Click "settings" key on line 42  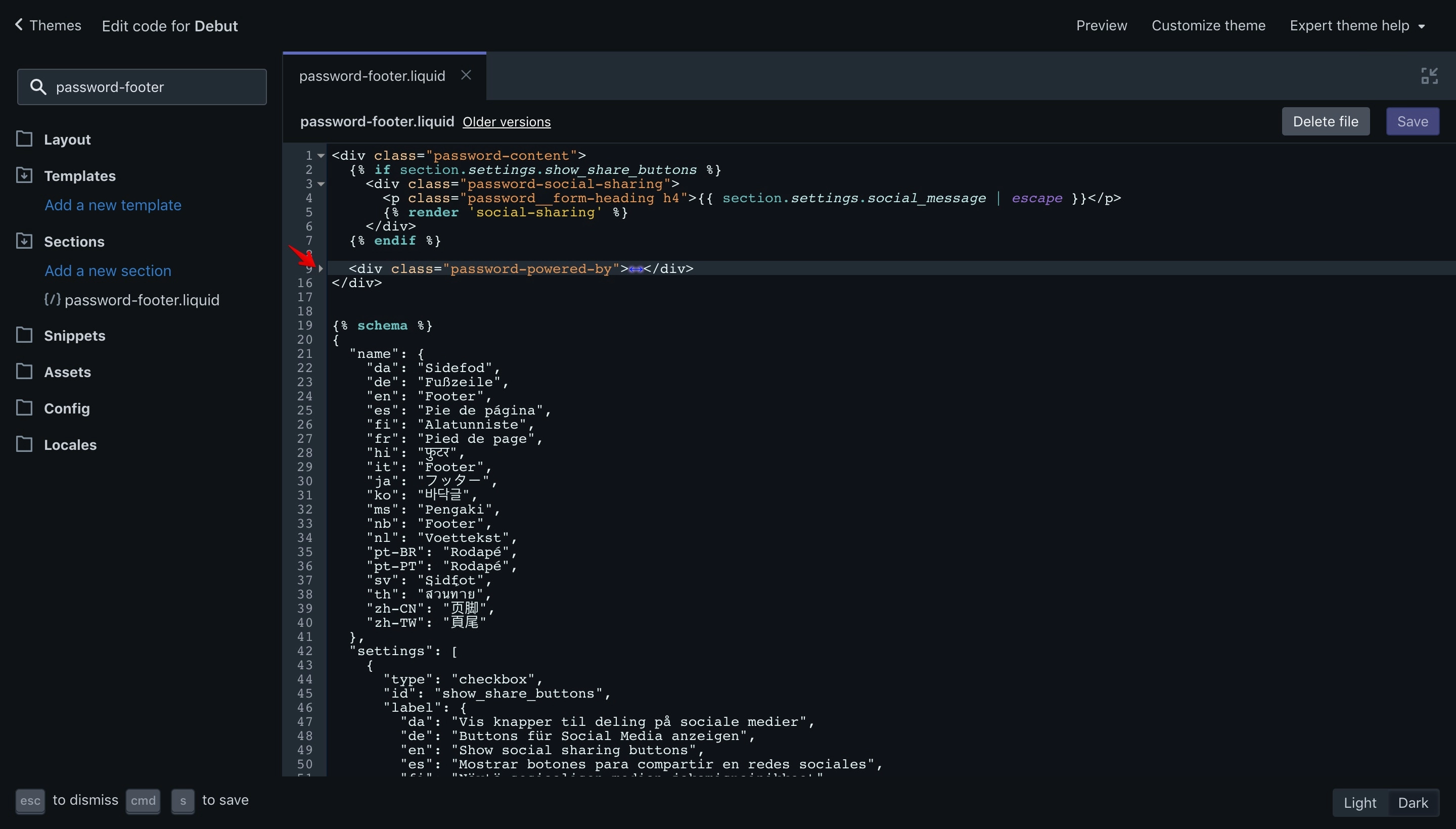click(x=391, y=651)
